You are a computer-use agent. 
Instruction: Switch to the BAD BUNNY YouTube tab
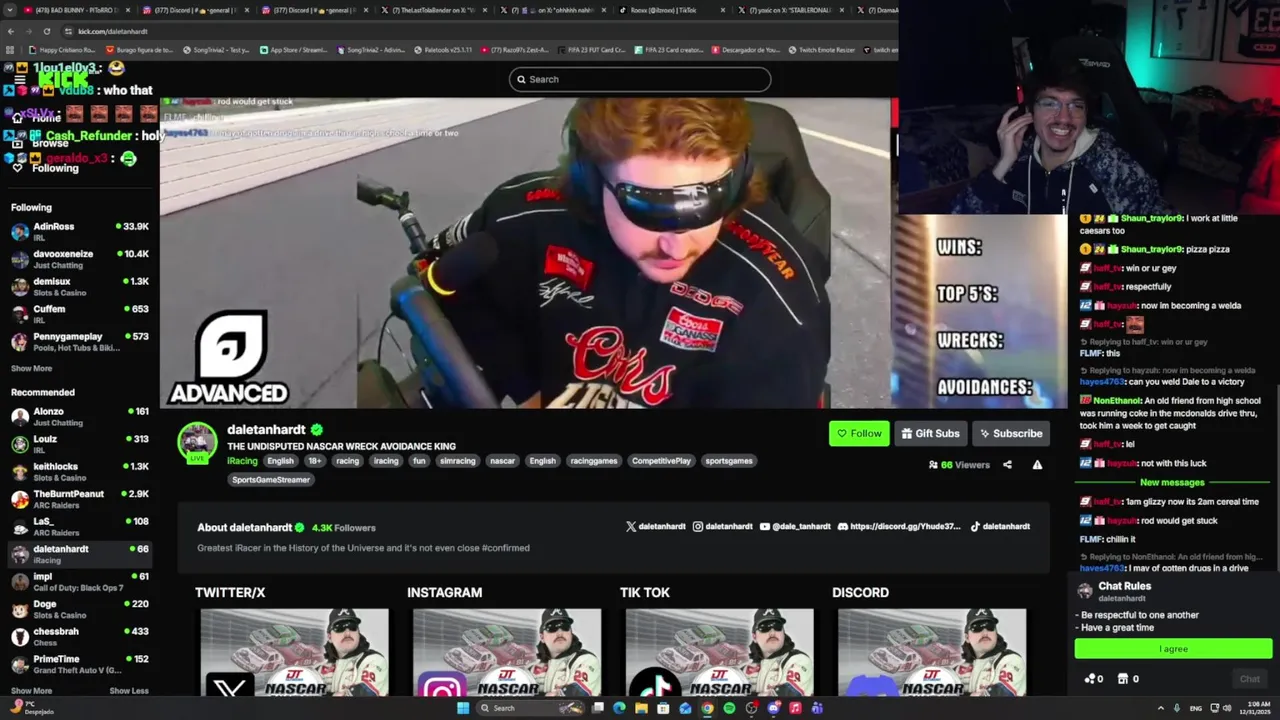tap(78, 10)
